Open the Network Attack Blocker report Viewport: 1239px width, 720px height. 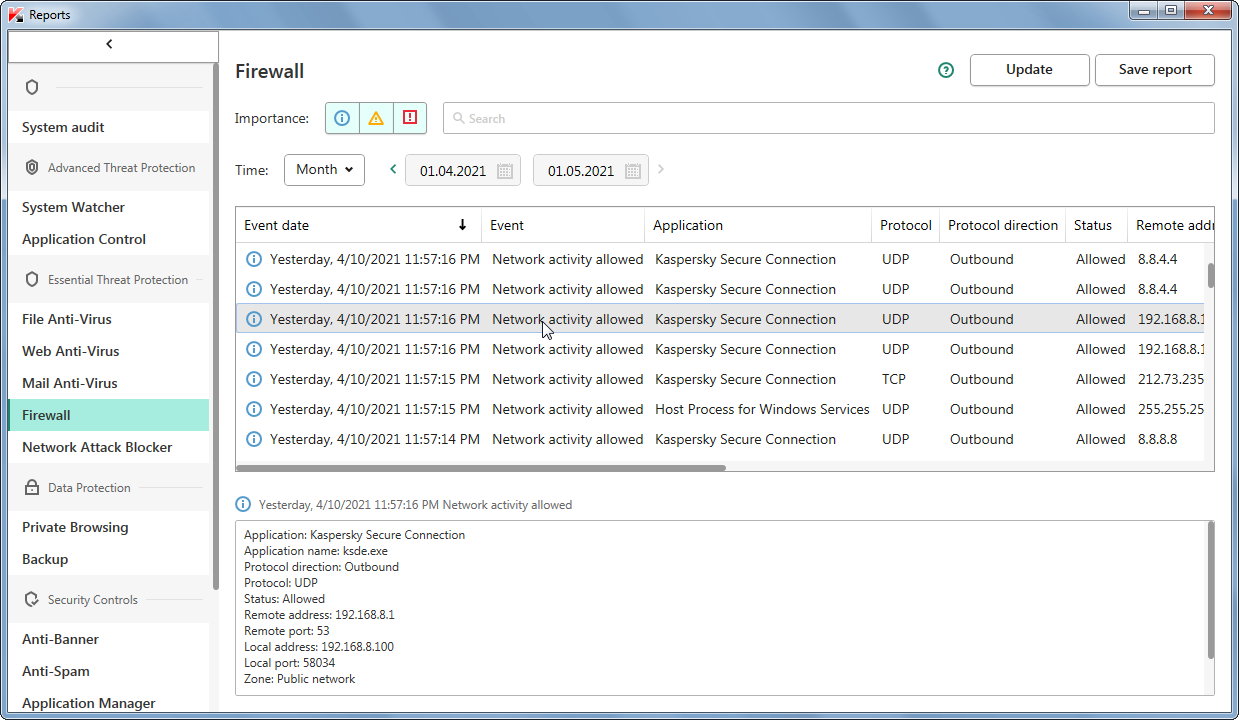pyautogui.click(x=97, y=447)
